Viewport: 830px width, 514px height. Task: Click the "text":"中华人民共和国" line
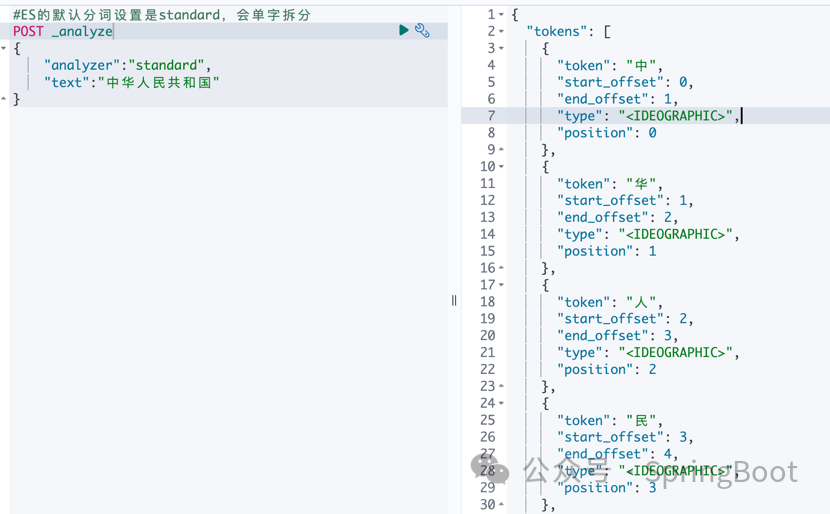pyautogui.click(x=131, y=82)
